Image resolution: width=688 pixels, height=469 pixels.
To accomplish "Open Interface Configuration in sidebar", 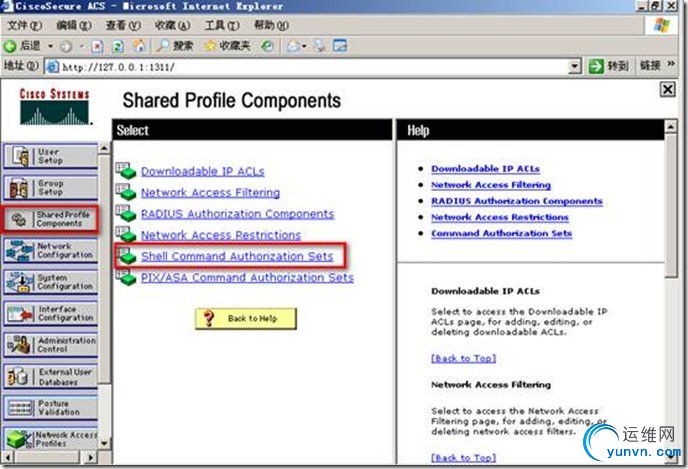I will tap(50, 313).
